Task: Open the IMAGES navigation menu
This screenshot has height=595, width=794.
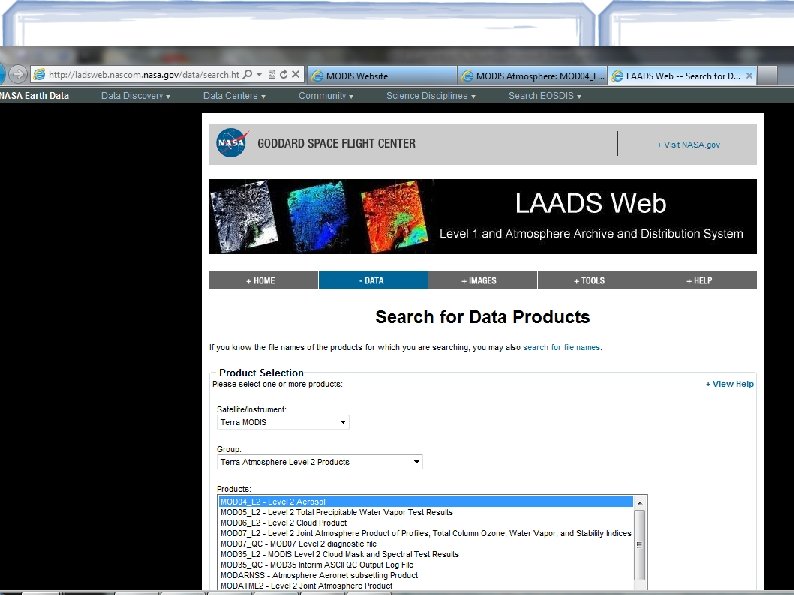Action: tap(483, 280)
